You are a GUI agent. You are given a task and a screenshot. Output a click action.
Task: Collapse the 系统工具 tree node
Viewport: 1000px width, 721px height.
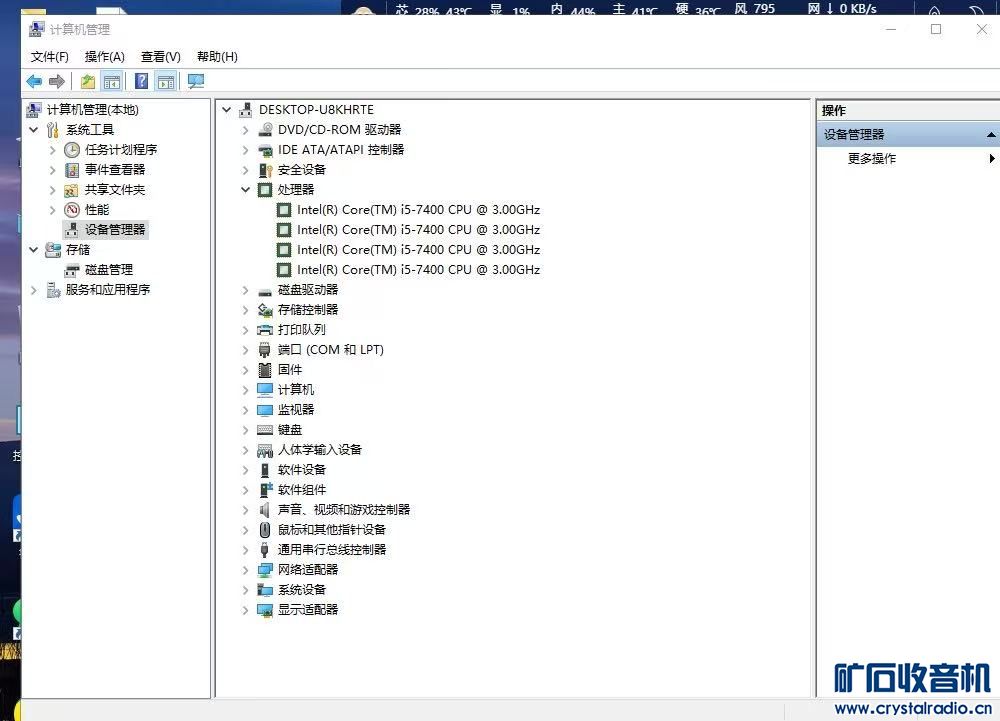click(34, 130)
